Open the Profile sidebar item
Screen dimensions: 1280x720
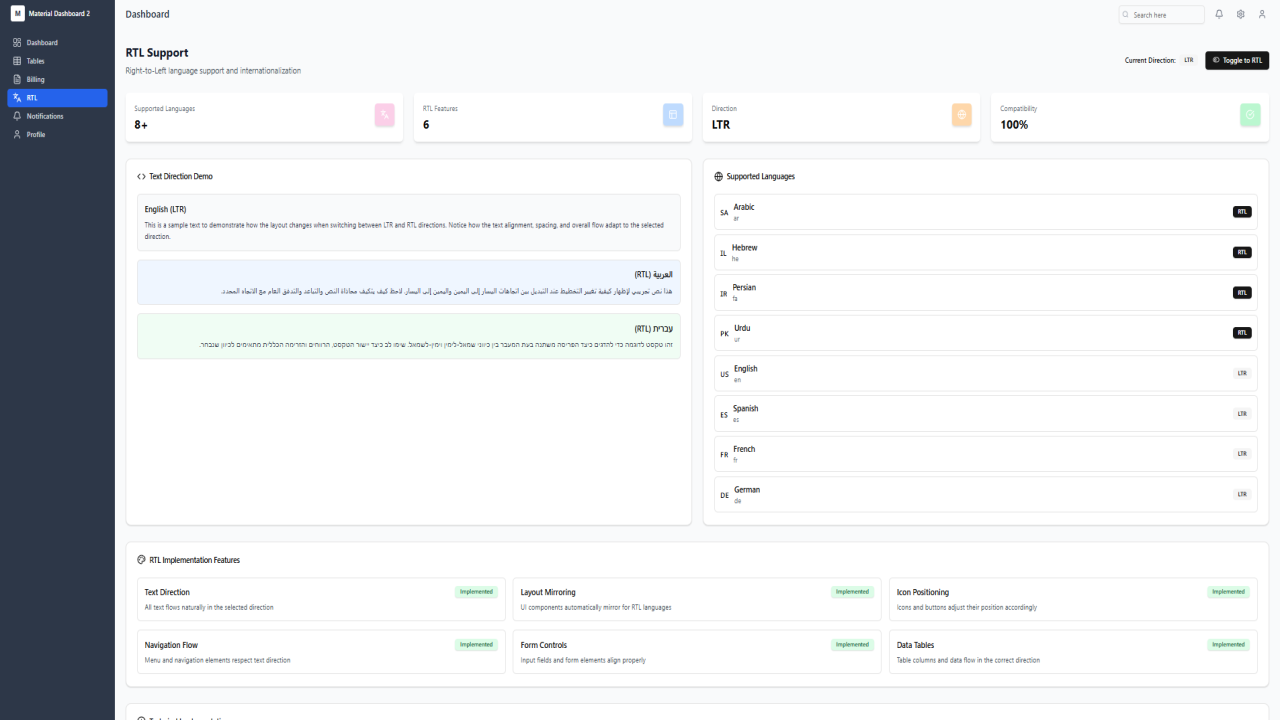(x=57, y=134)
